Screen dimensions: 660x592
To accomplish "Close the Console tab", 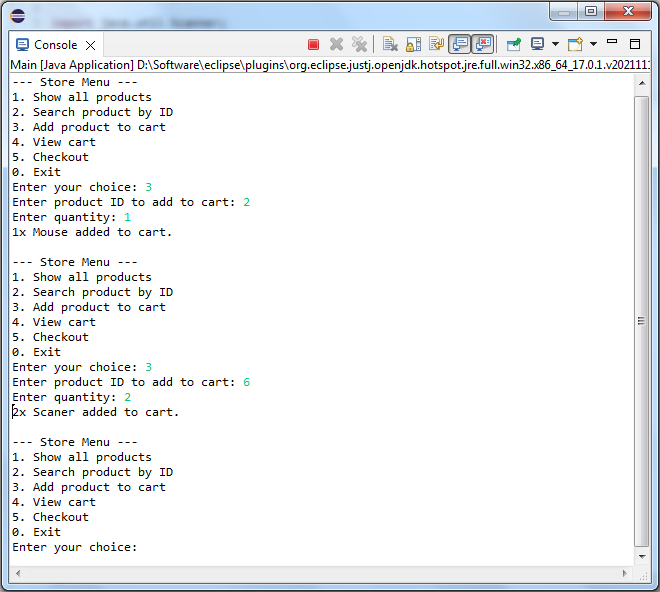I will (90, 46).
